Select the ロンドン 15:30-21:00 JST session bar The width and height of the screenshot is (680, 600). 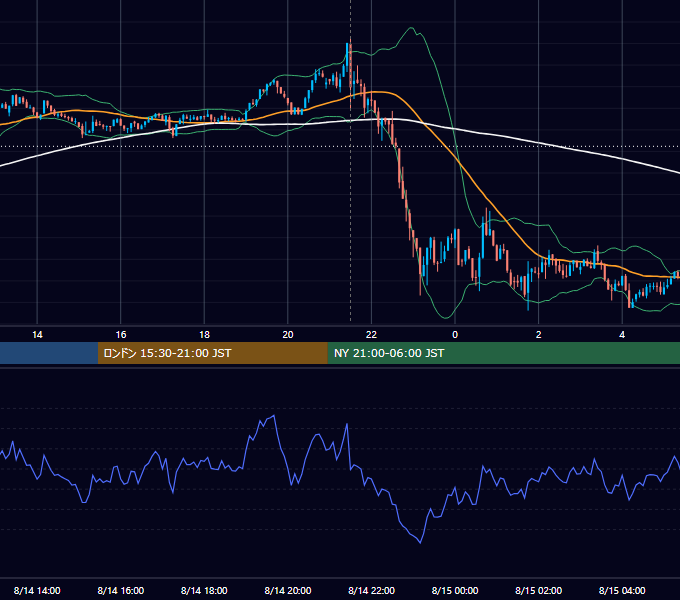click(212, 353)
